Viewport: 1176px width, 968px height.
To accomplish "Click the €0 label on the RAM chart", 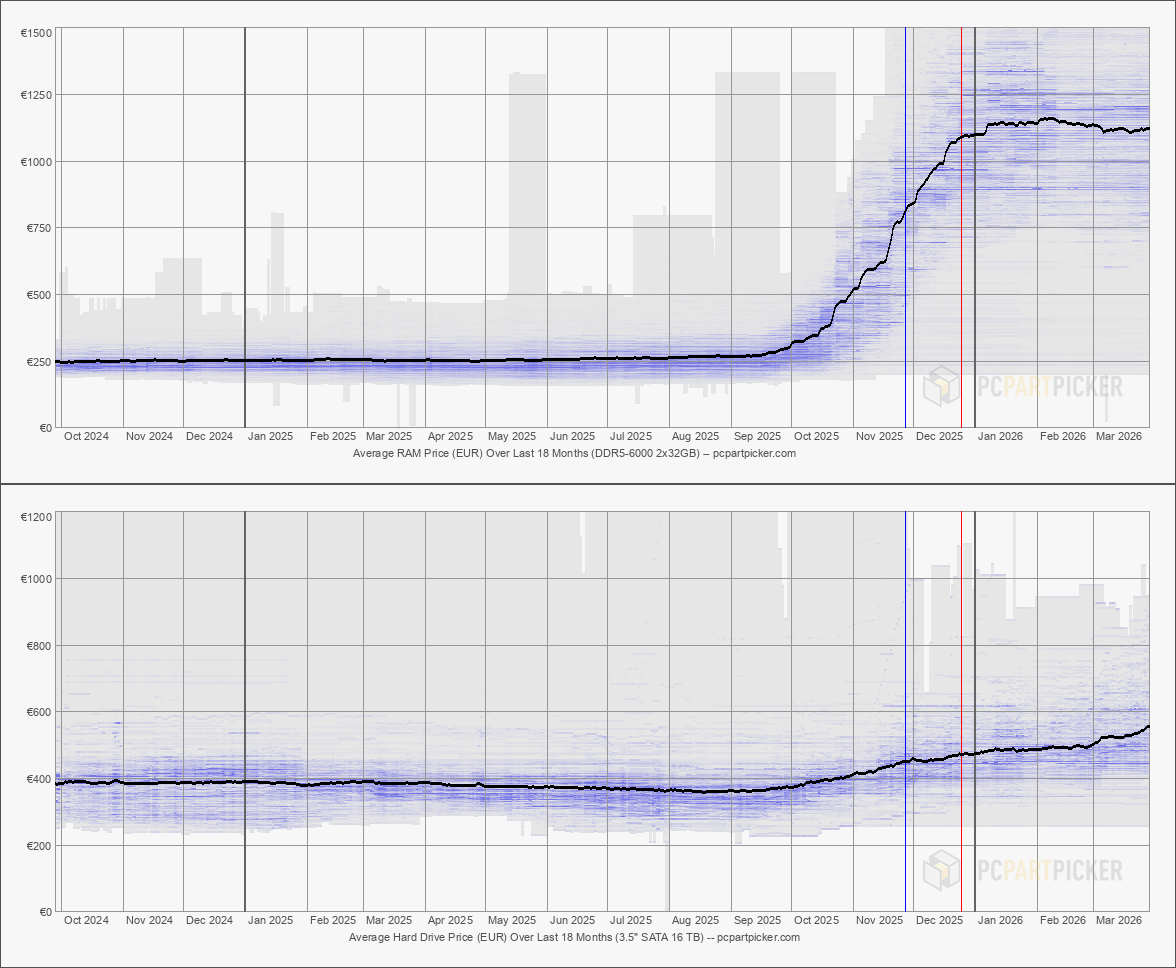I will [x=45, y=428].
